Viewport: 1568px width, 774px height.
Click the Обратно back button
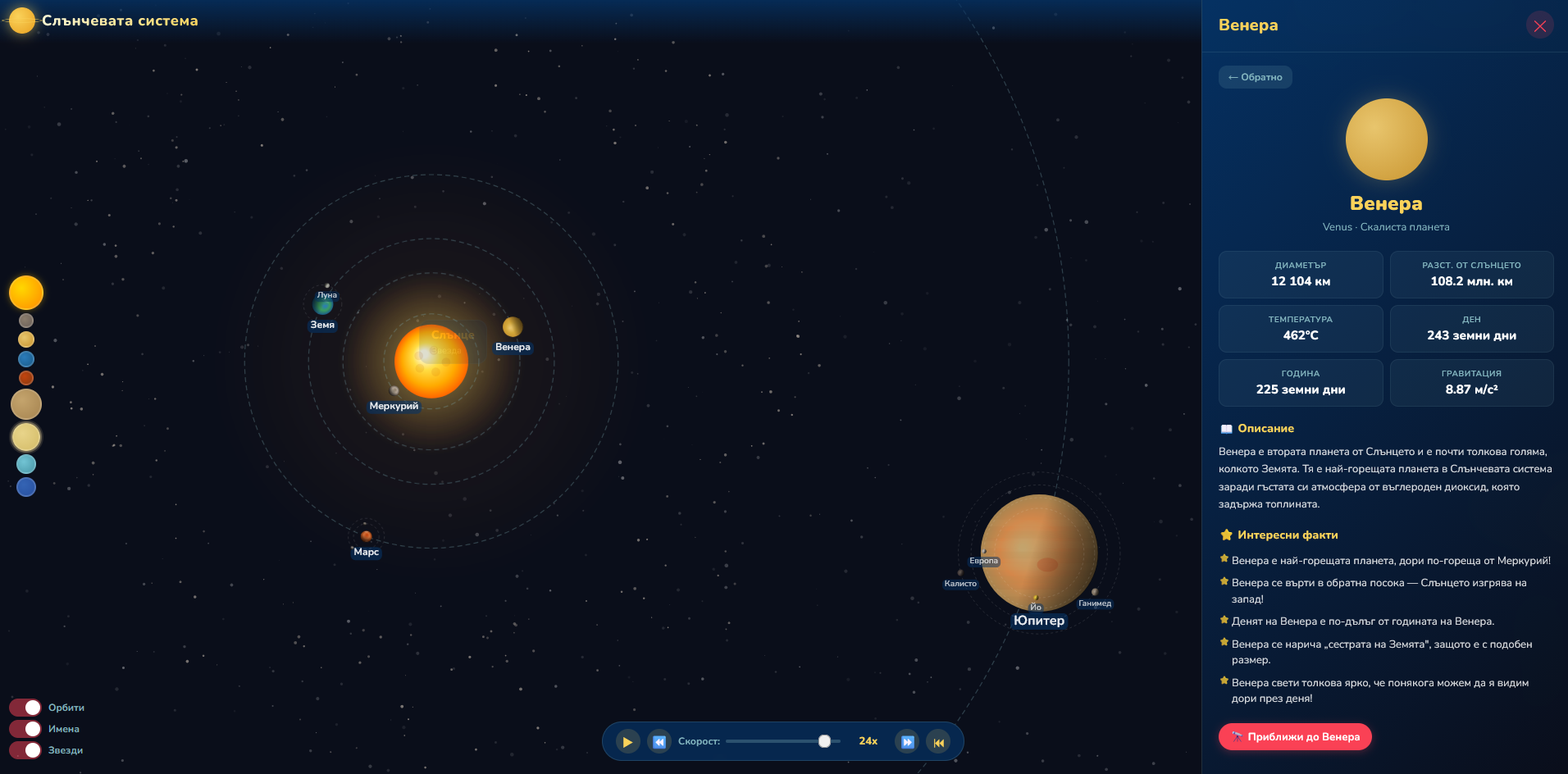tap(1255, 77)
